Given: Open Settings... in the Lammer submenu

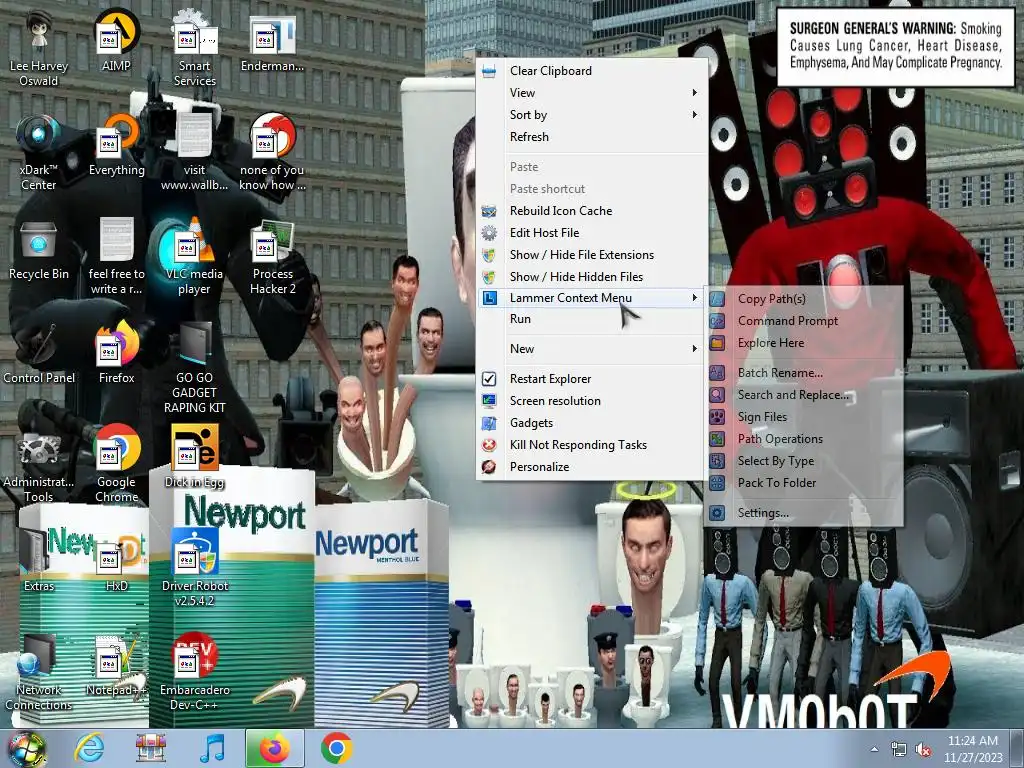Looking at the screenshot, I should pyautogui.click(x=804, y=513).
